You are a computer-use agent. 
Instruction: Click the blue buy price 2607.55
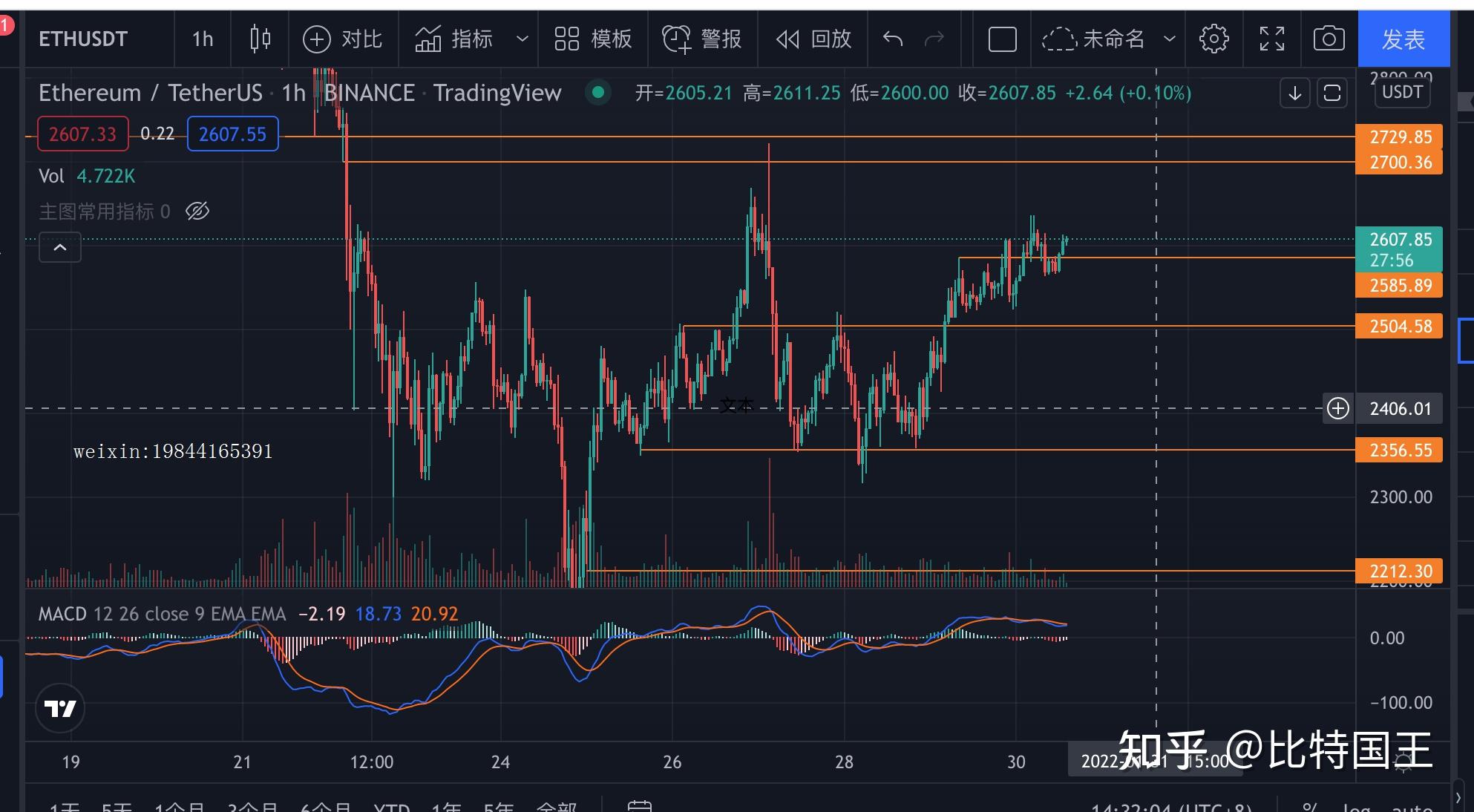point(232,134)
